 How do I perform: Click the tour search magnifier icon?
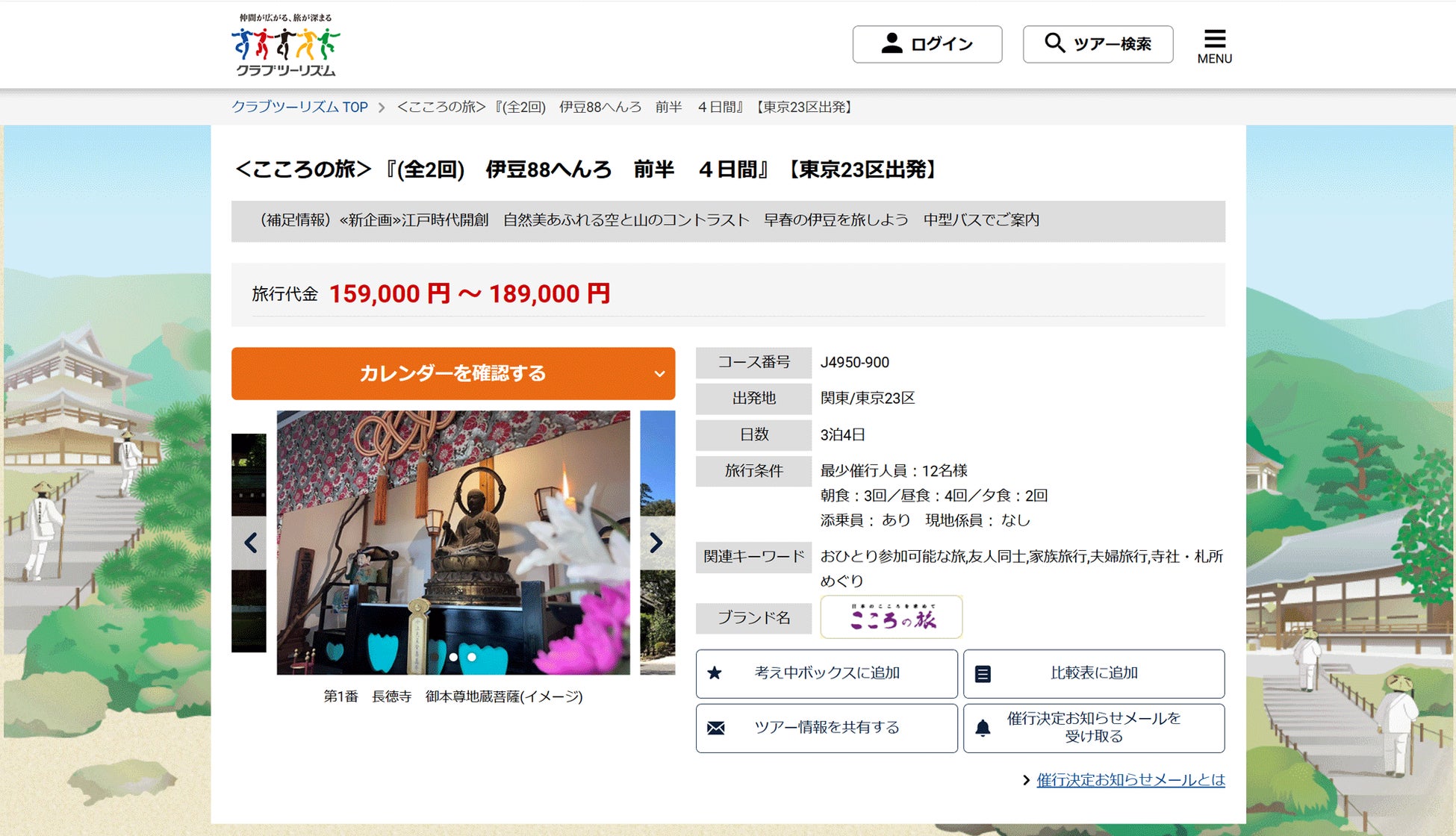click(x=1054, y=43)
